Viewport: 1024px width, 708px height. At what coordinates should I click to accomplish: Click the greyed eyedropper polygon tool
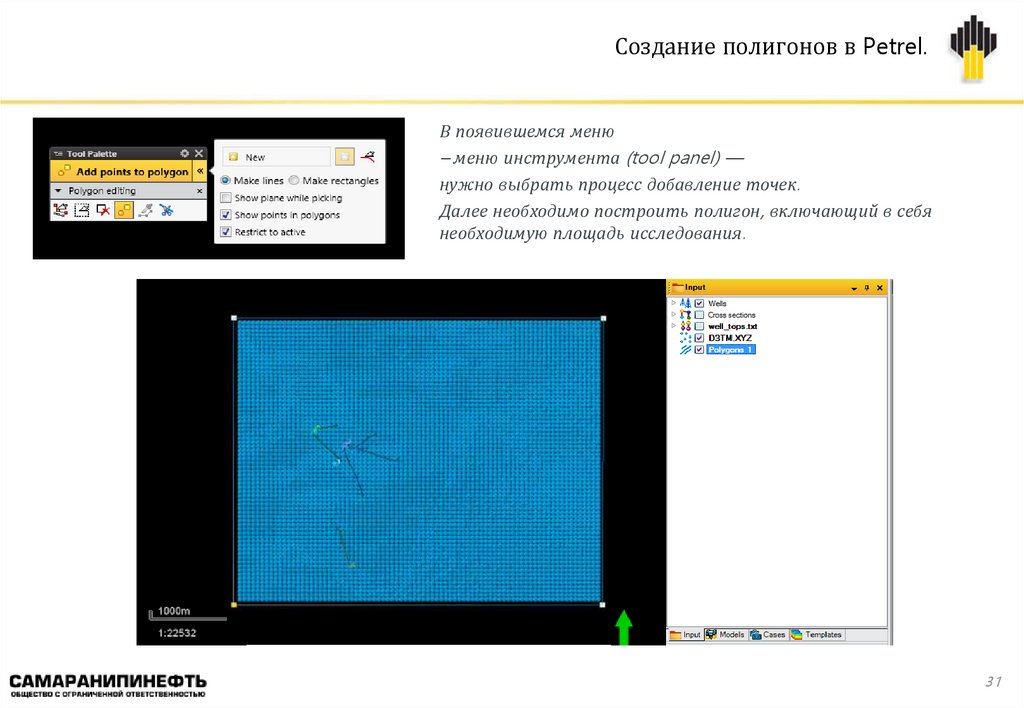[146, 210]
